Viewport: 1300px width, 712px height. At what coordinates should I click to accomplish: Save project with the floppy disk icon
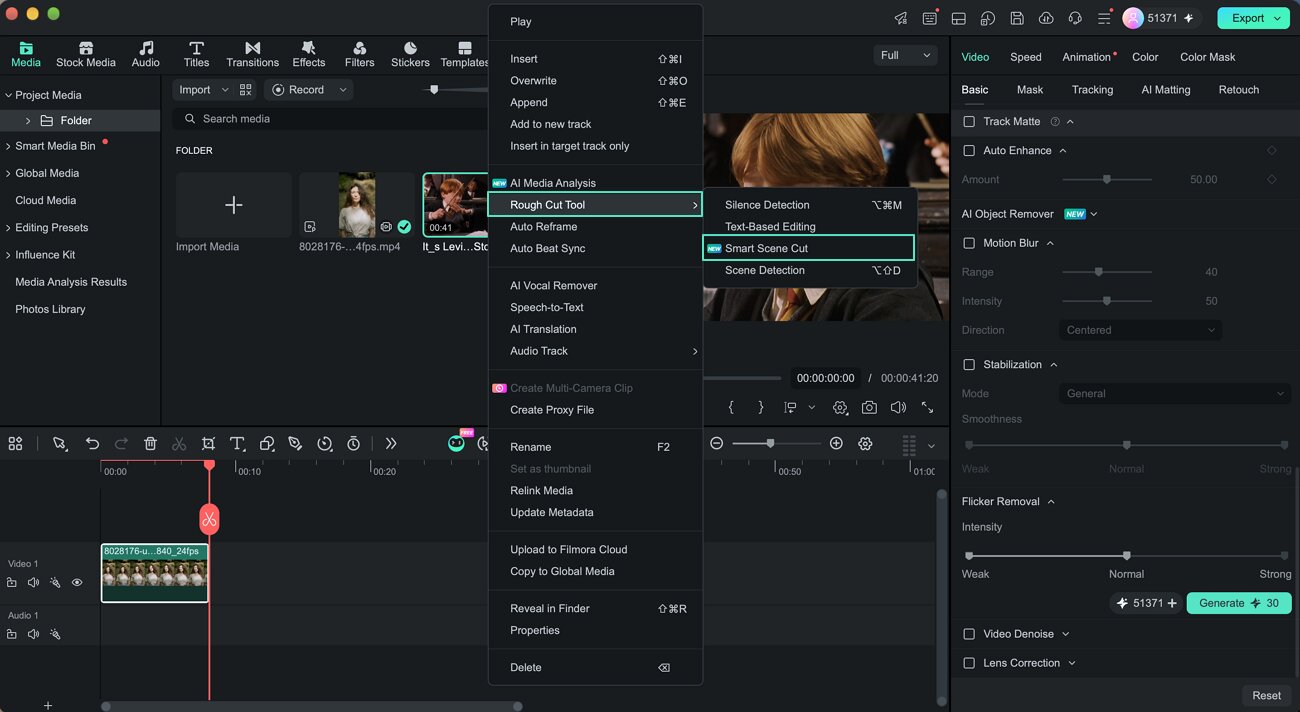[x=1016, y=18]
